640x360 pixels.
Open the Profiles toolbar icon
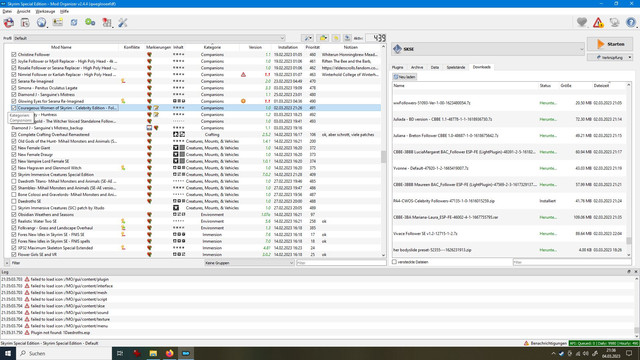(x=58, y=23)
